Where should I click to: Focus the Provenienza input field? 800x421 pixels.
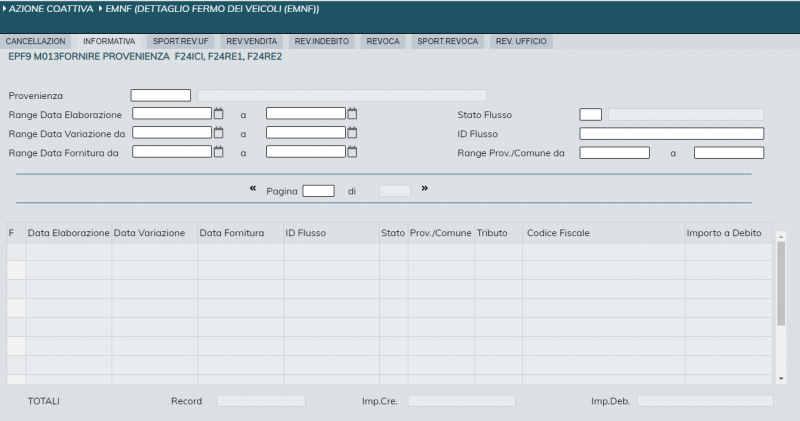[x=160, y=95]
